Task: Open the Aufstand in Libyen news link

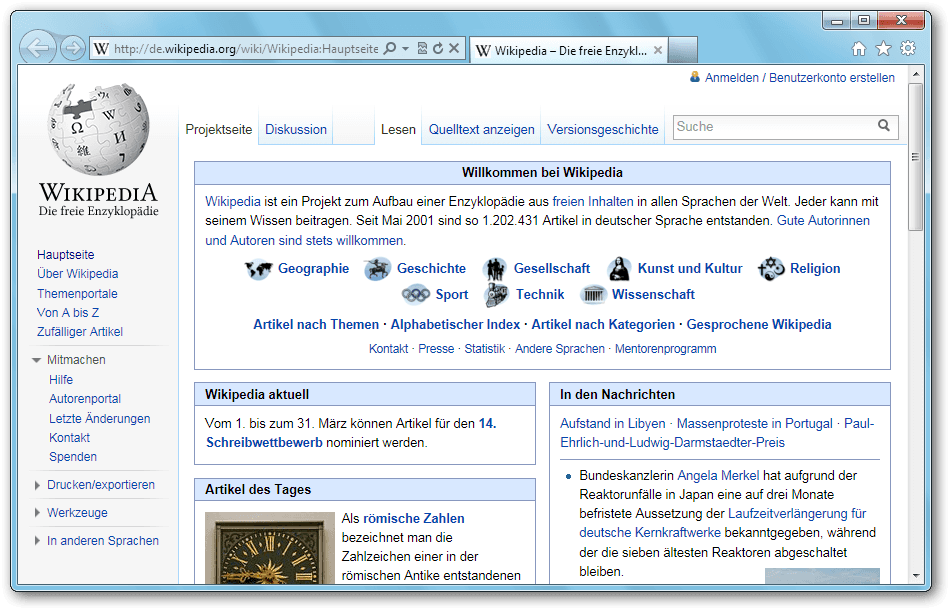Action: pos(613,423)
